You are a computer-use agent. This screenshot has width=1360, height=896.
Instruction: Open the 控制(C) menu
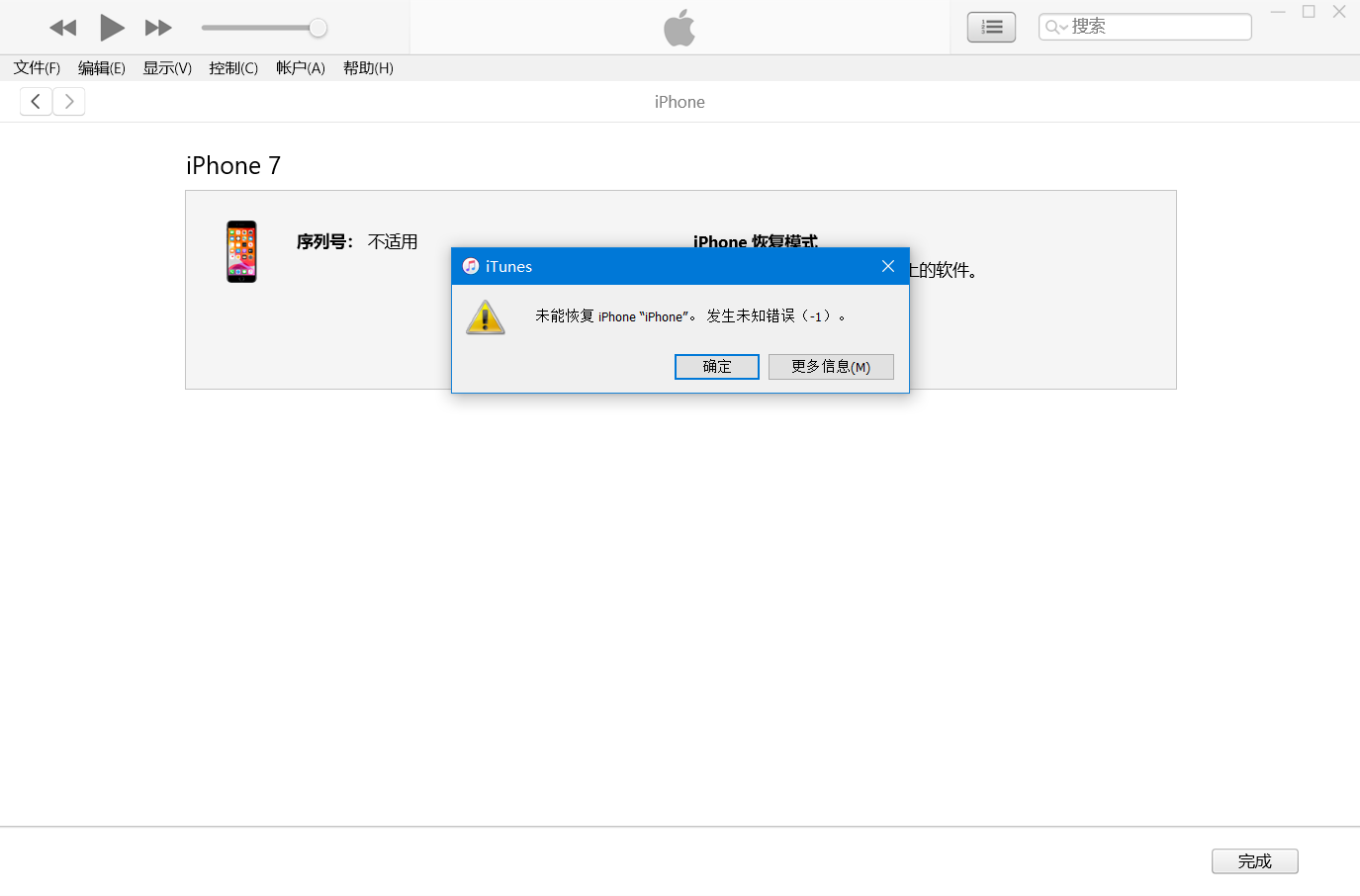pyautogui.click(x=233, y=68)
